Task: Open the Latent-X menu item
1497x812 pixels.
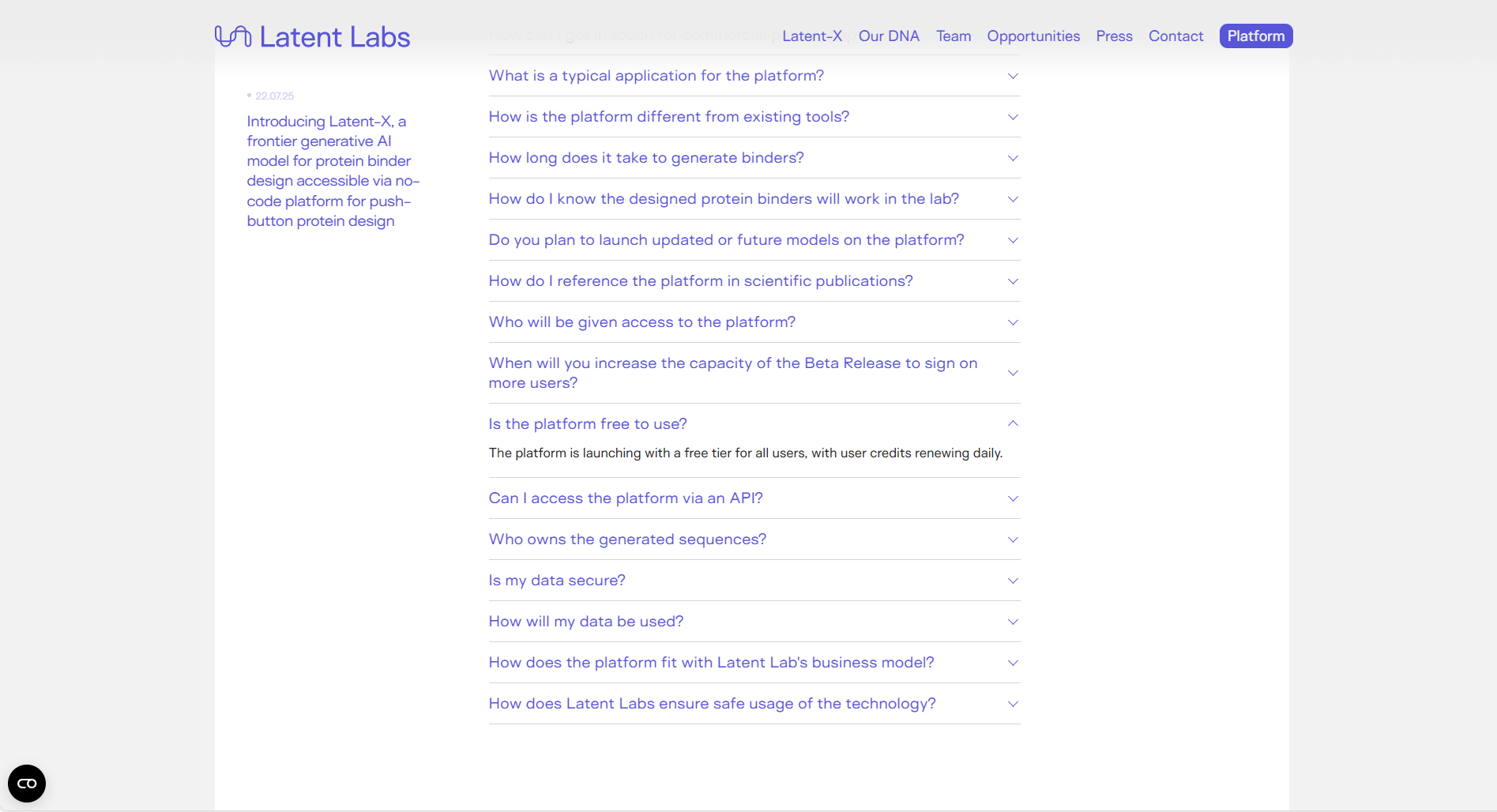Action: pyautogui.click(x=811, y=36)
